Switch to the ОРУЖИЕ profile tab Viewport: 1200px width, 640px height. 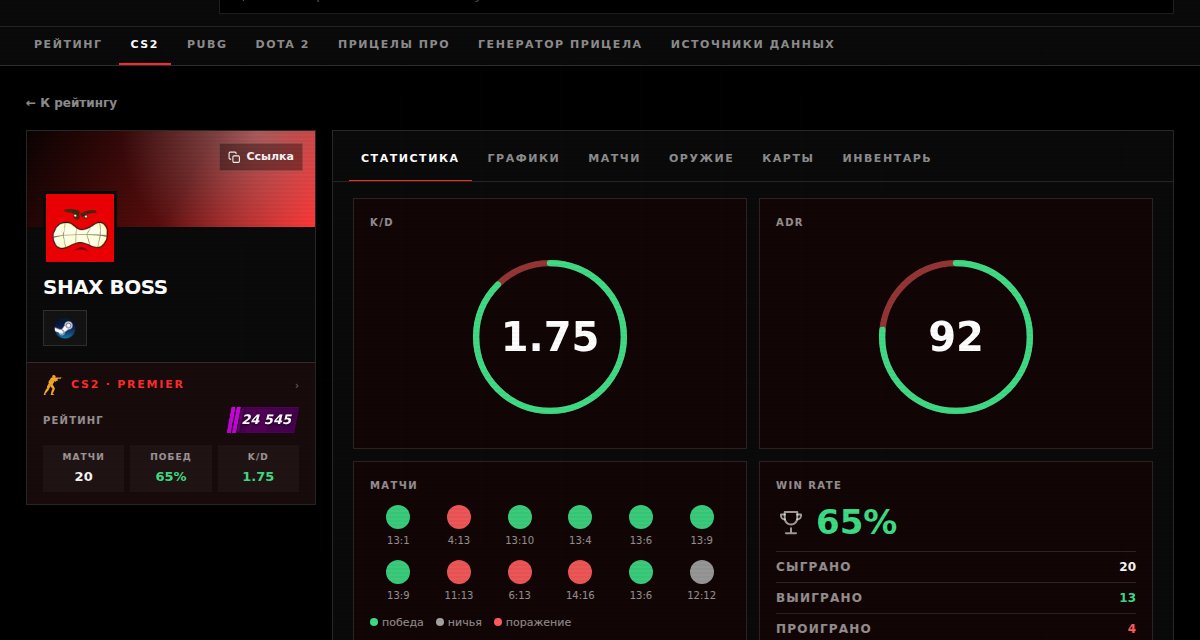(x=701, y=158)
